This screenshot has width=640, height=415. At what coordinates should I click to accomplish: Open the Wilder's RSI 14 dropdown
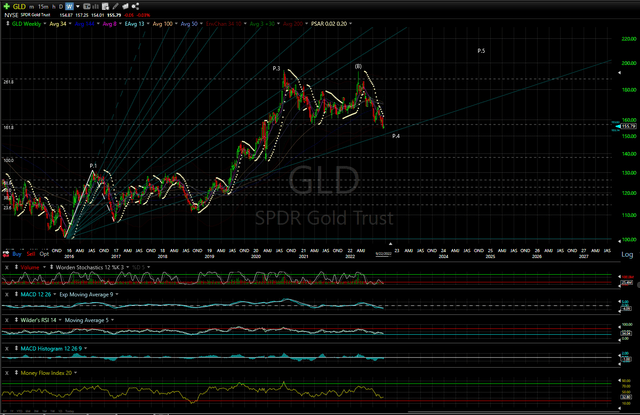[60, 320]
